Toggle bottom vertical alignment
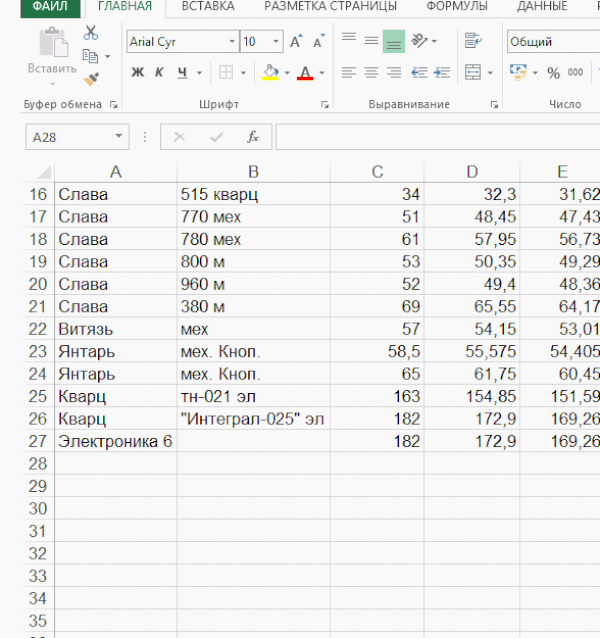The height and width of the screenshot is (638, 600). [394, 41]
